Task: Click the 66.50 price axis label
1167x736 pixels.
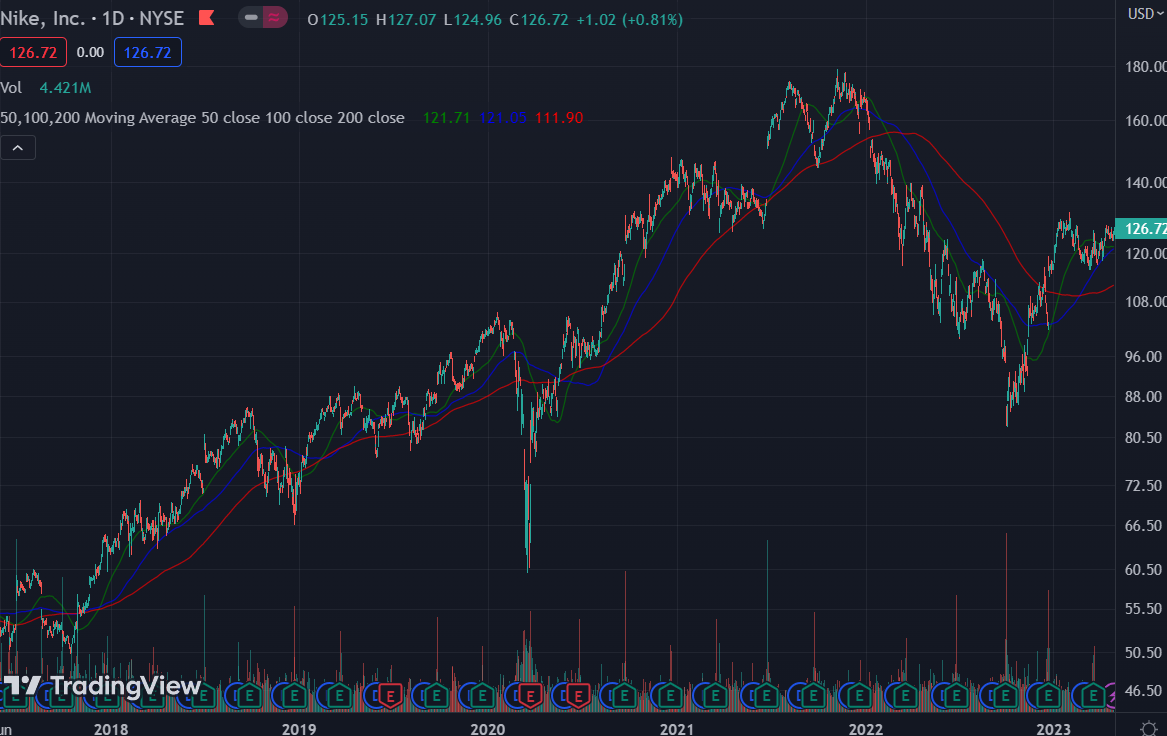Action: point(1144,525)
